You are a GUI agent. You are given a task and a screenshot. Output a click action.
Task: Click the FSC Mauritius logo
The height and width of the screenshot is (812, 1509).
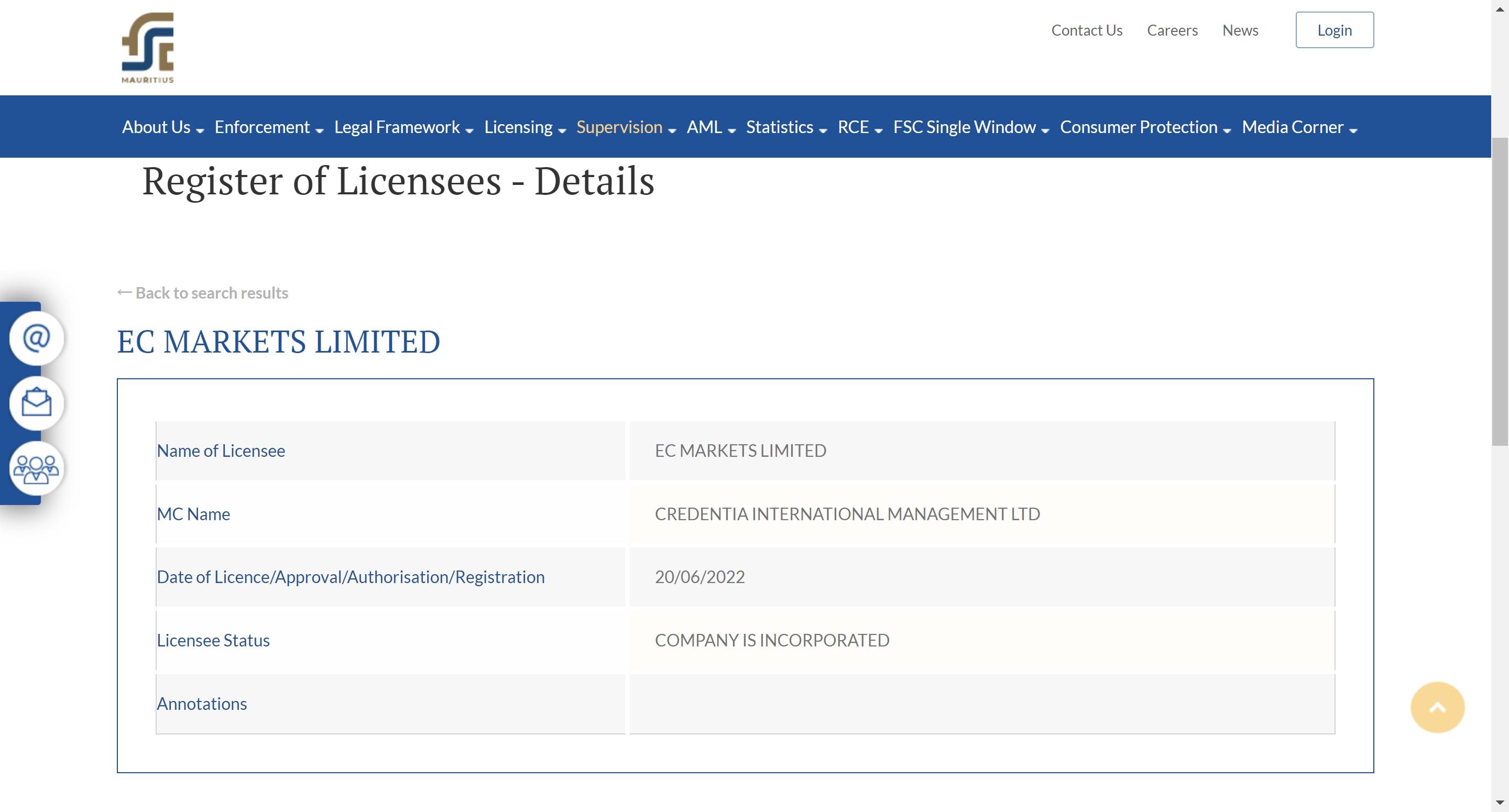tap(148, 48)
